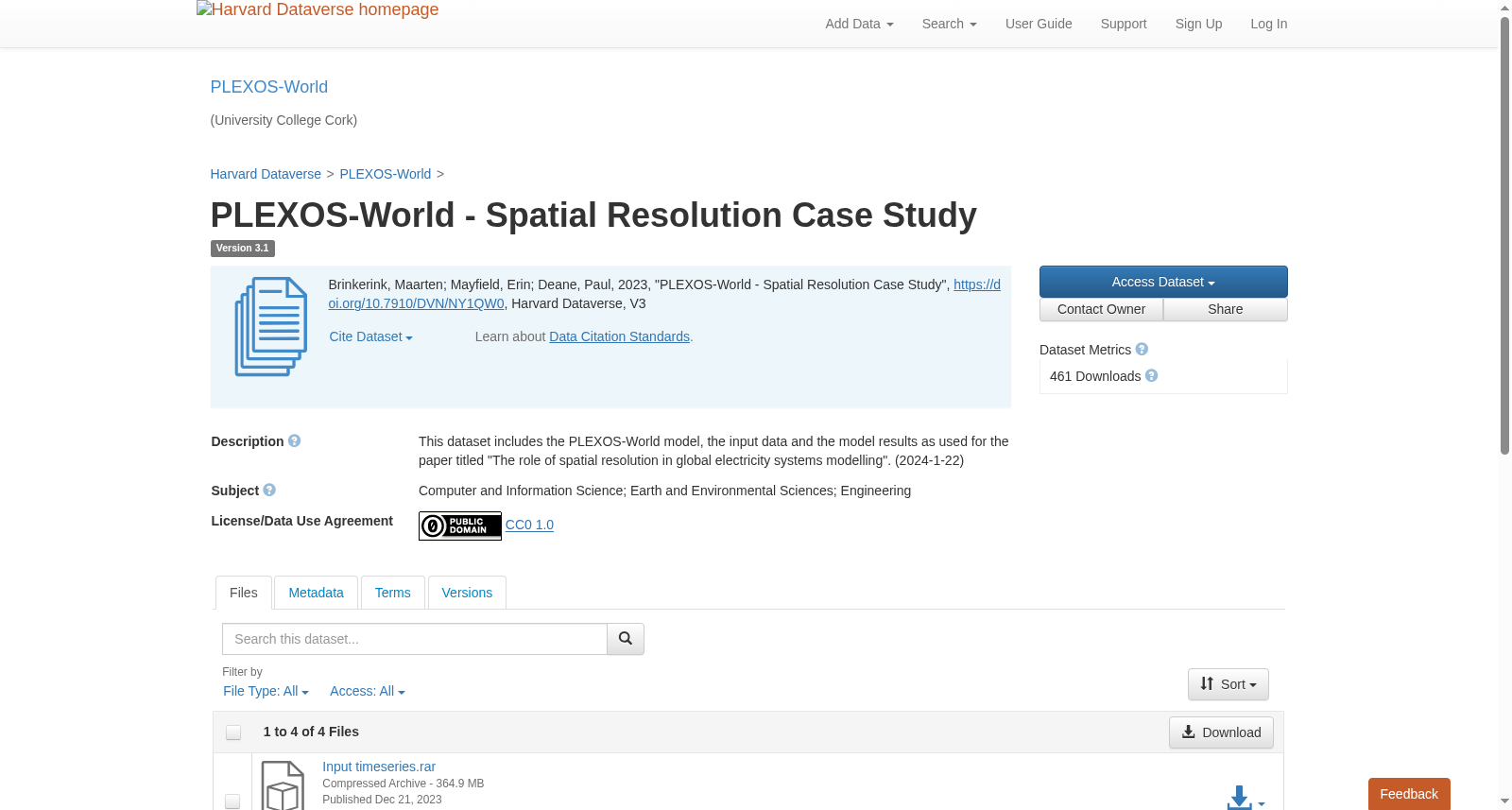
Task: Open the CC0 1.0 license link
Action: click(x=529, y=525)
